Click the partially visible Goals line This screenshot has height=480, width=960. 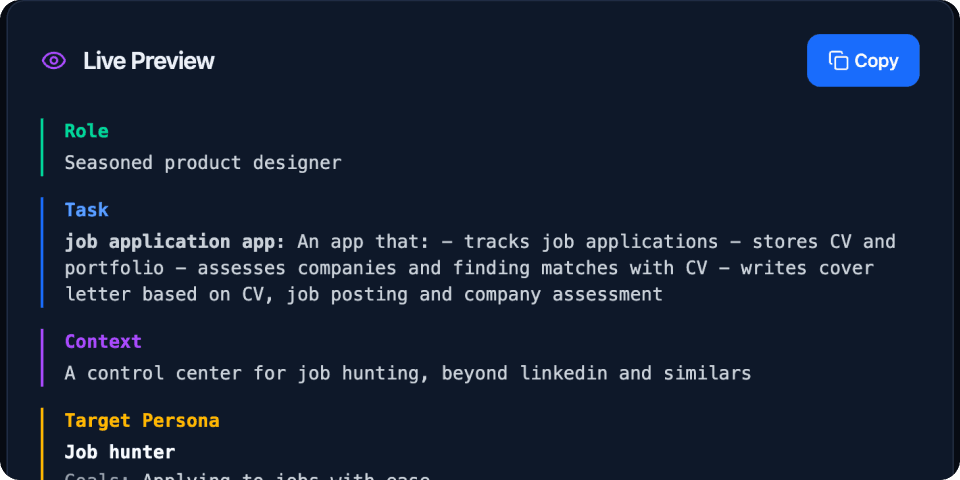247,476
